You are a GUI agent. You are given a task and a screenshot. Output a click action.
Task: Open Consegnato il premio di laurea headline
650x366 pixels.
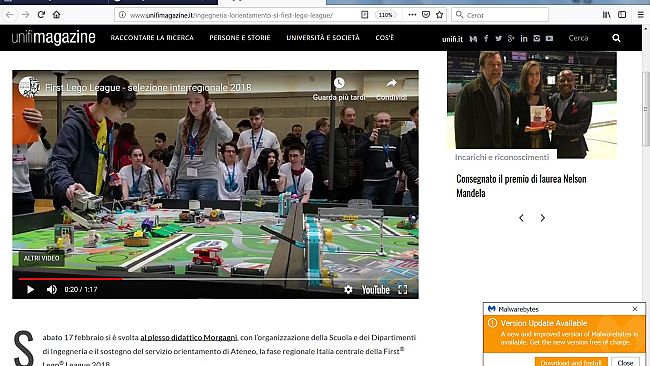click(521, 186)
